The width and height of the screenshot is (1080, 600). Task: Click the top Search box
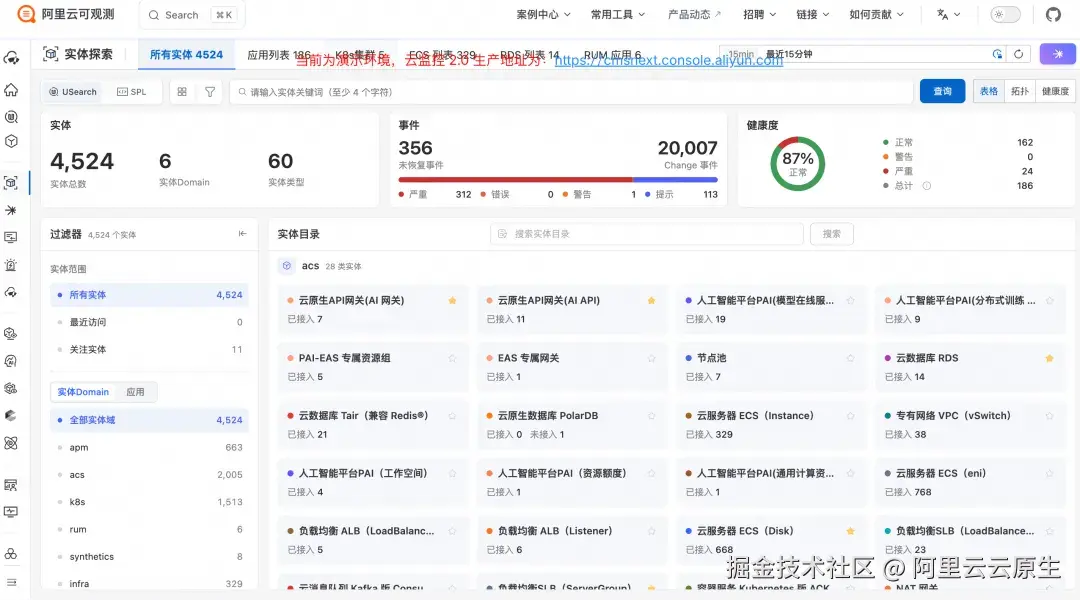pyautogui.click(x=192, y=14)
